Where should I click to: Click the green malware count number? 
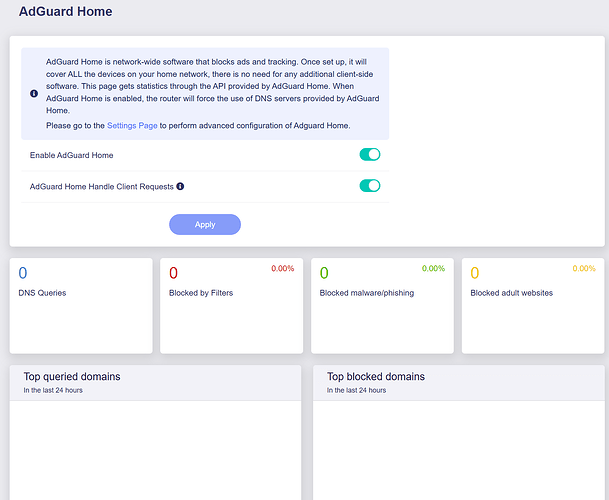pos(324,273)
